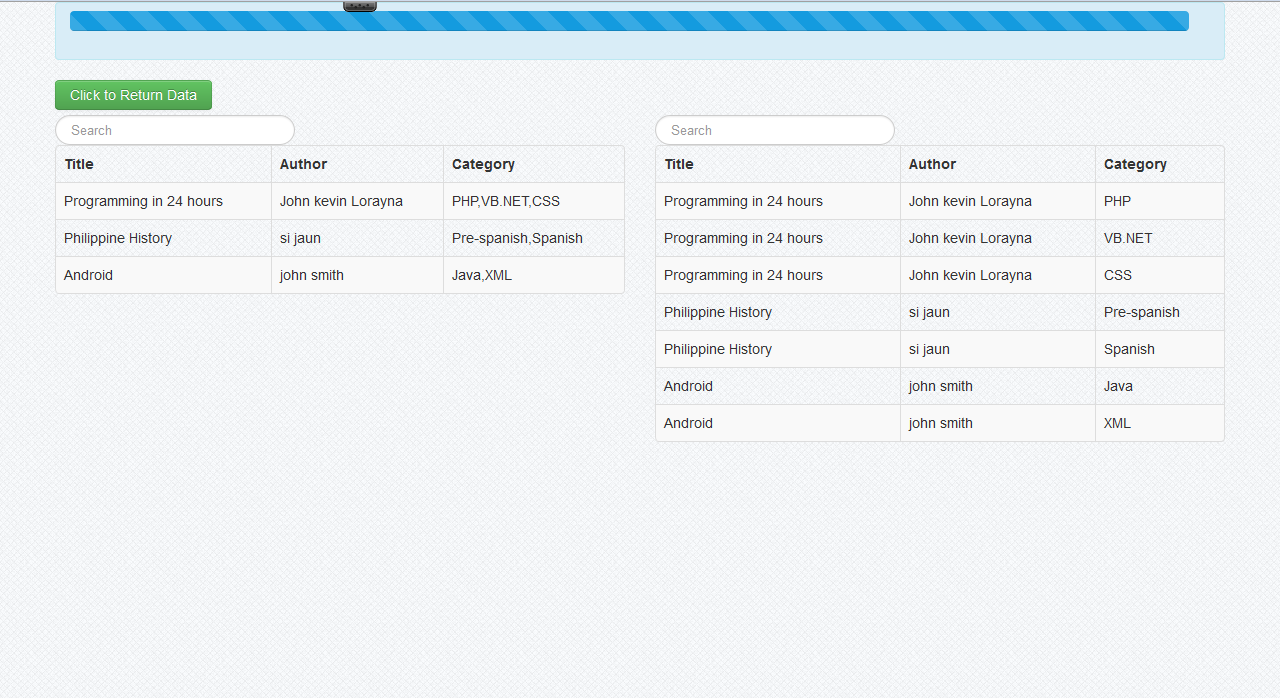1280x698 pixels.
Task: Select the Author header in the left table
Action: [303, 164]
